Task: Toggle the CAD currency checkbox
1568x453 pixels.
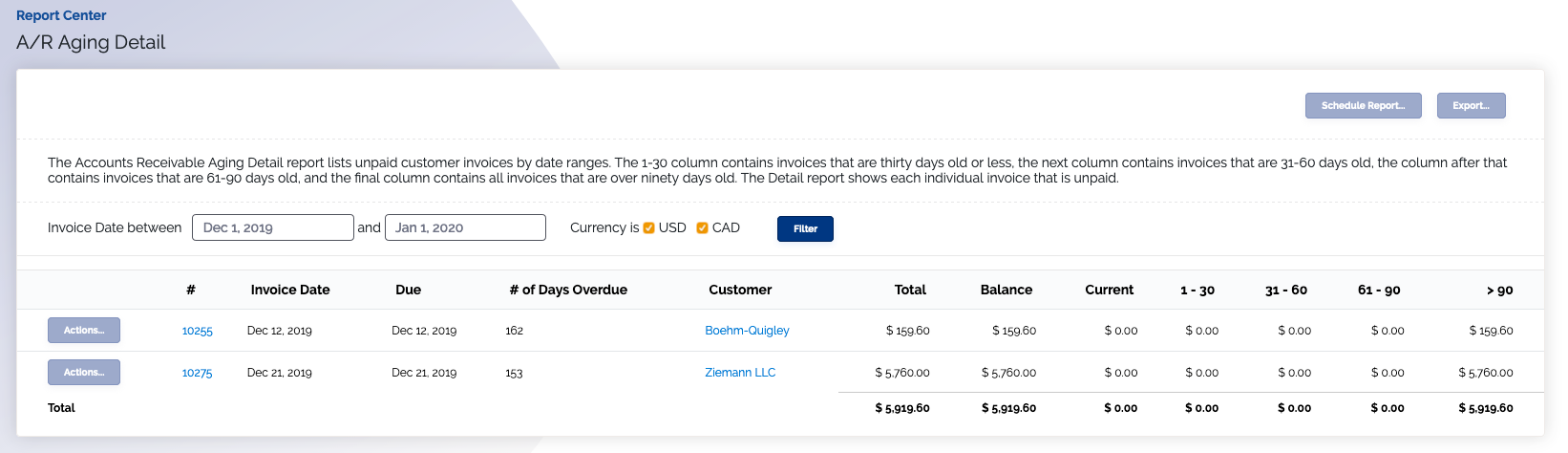Action: tap(702, 227)
